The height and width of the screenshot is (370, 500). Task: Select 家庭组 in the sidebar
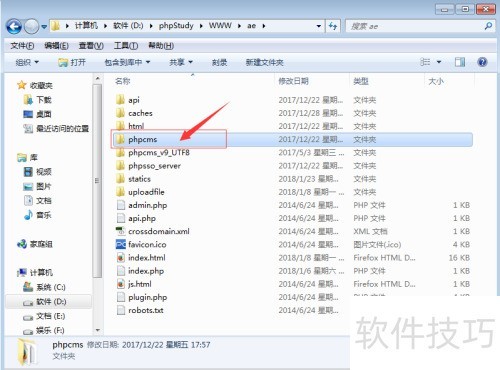coord(35,244)
